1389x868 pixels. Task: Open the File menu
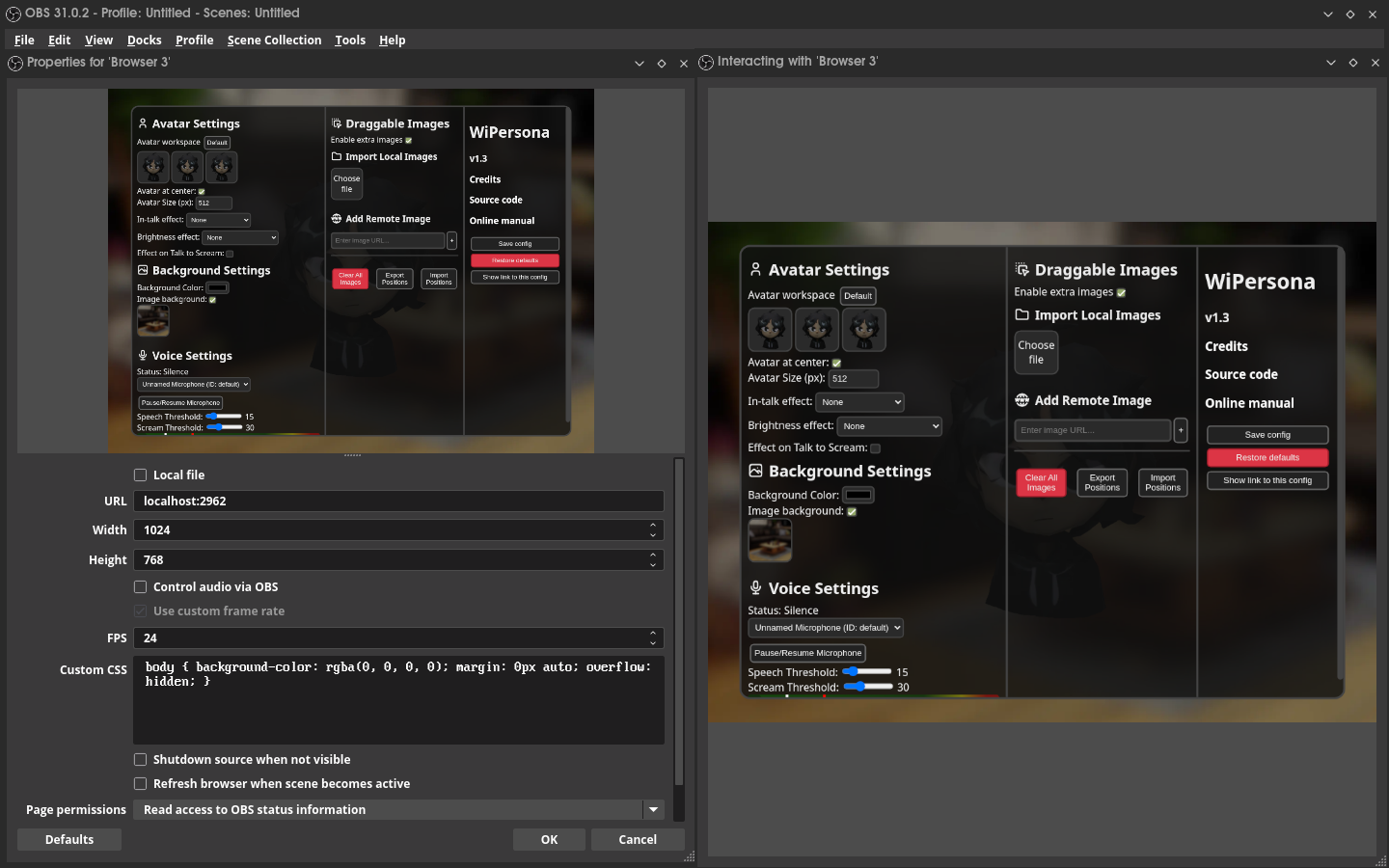(x=25, y=41)
